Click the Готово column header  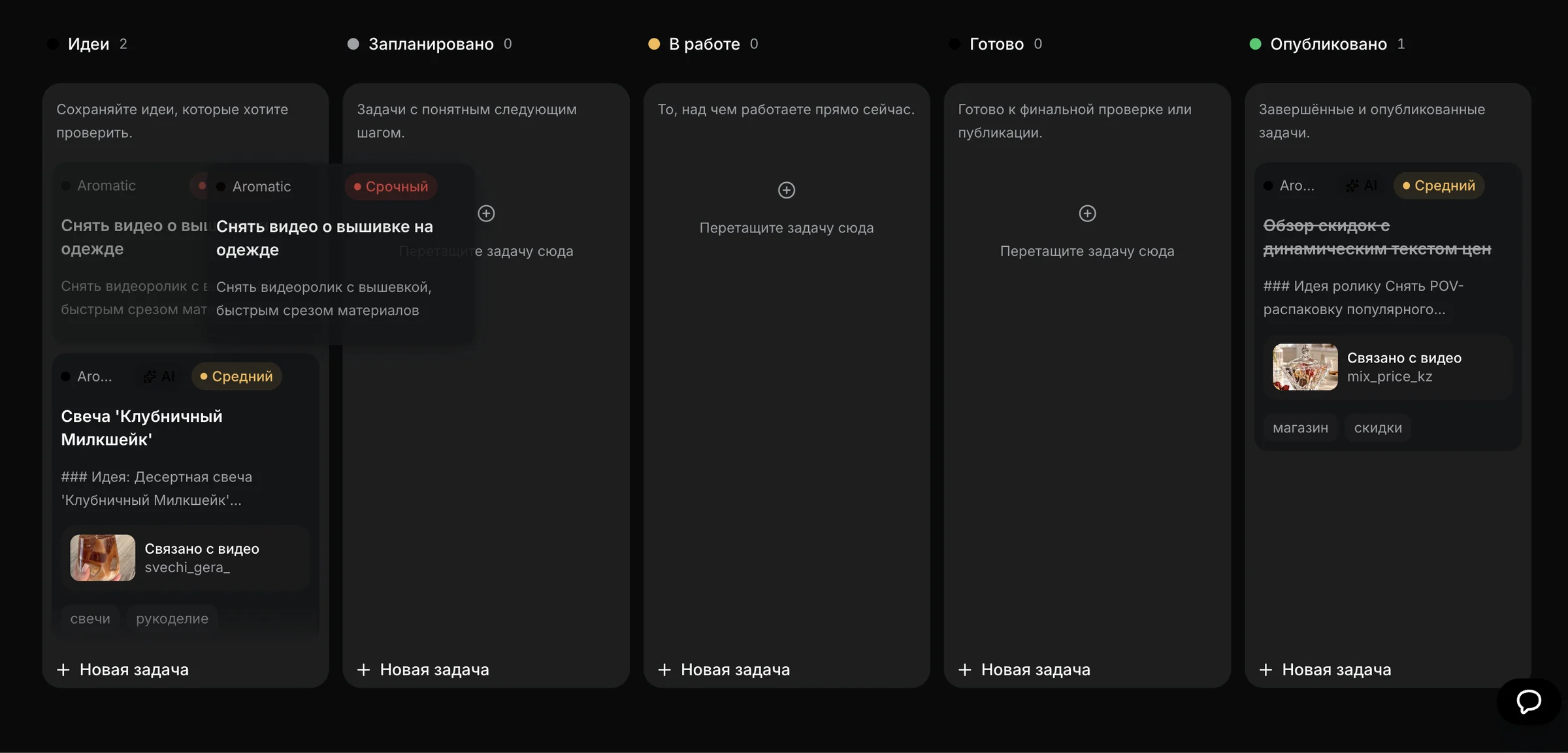996,44
